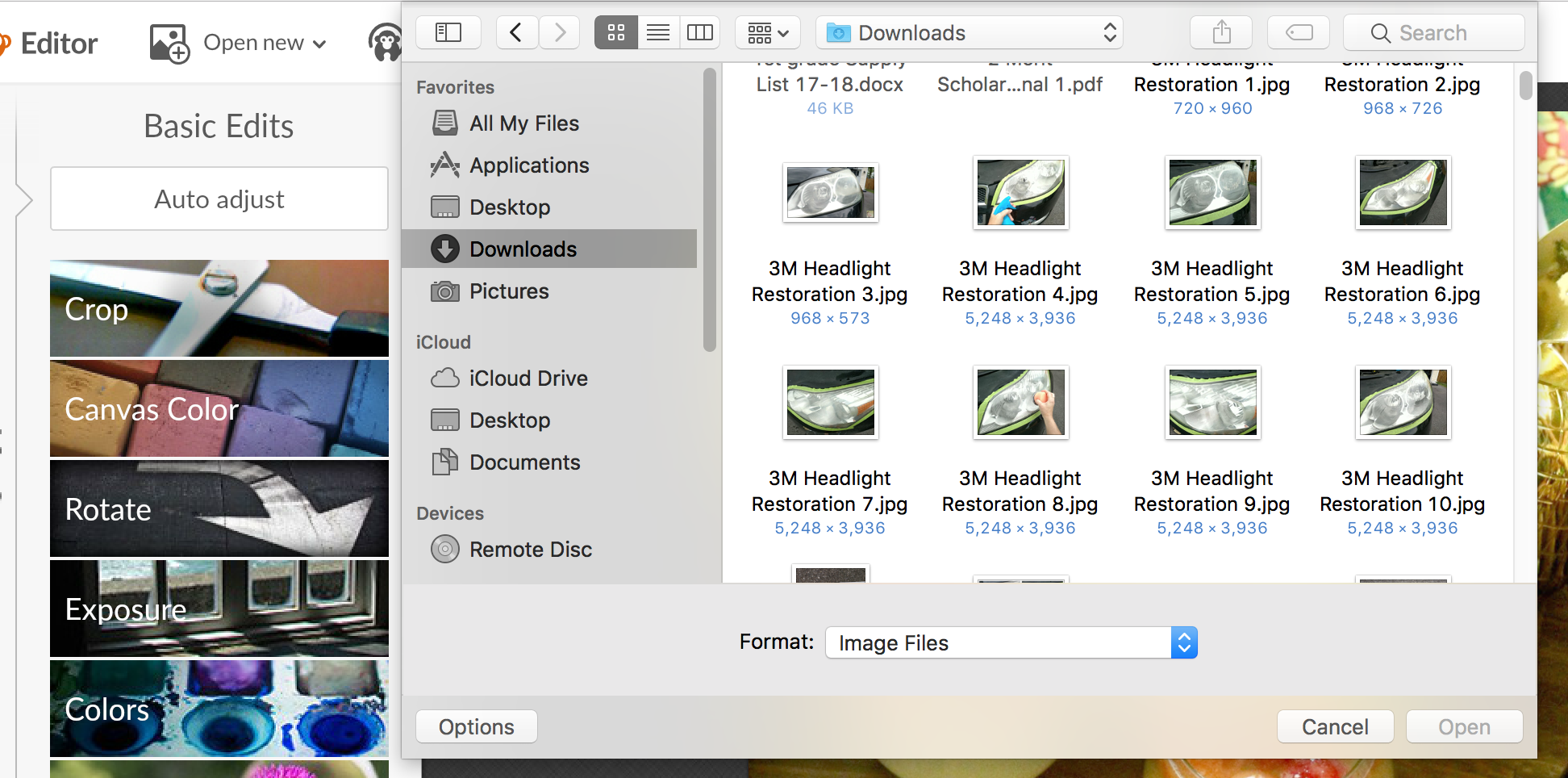1568x778 pixels.
Task: Toggle the file dialog sidebar
Action: pos(448,32)
